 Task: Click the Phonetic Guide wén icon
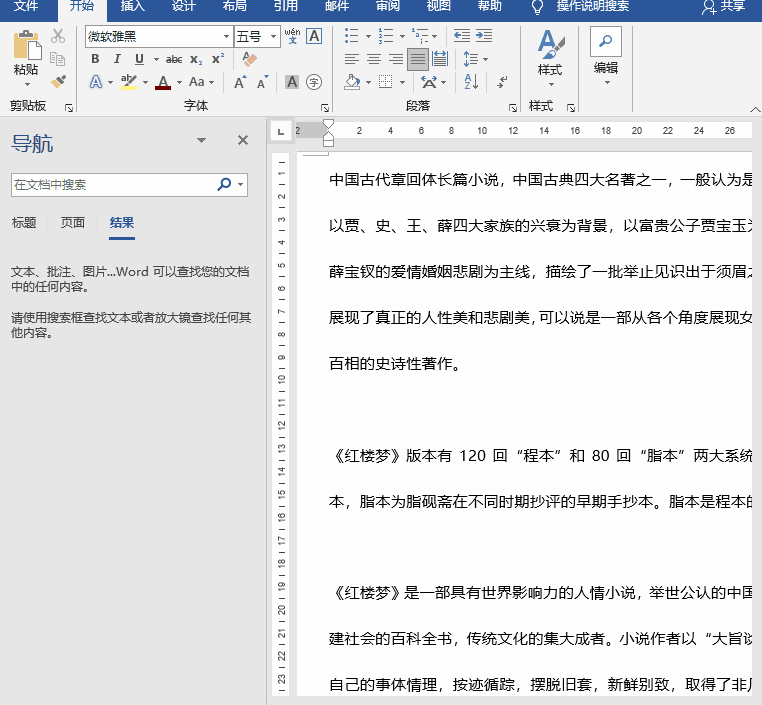point(292,36)
